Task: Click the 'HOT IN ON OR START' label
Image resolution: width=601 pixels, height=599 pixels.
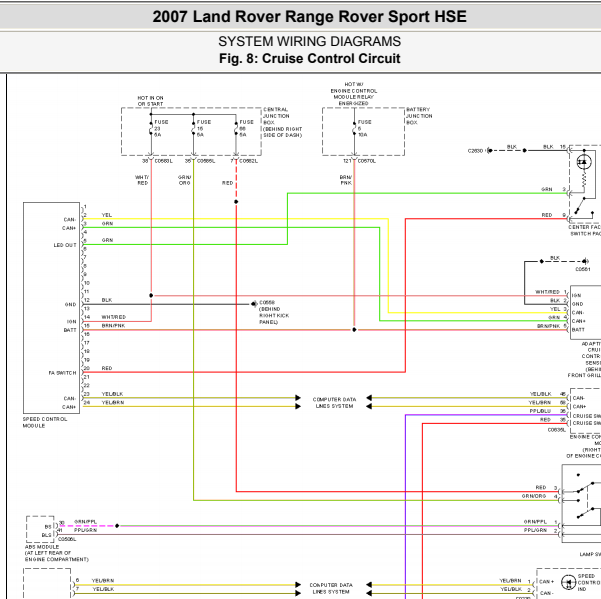Action: [x=150, y=101]
